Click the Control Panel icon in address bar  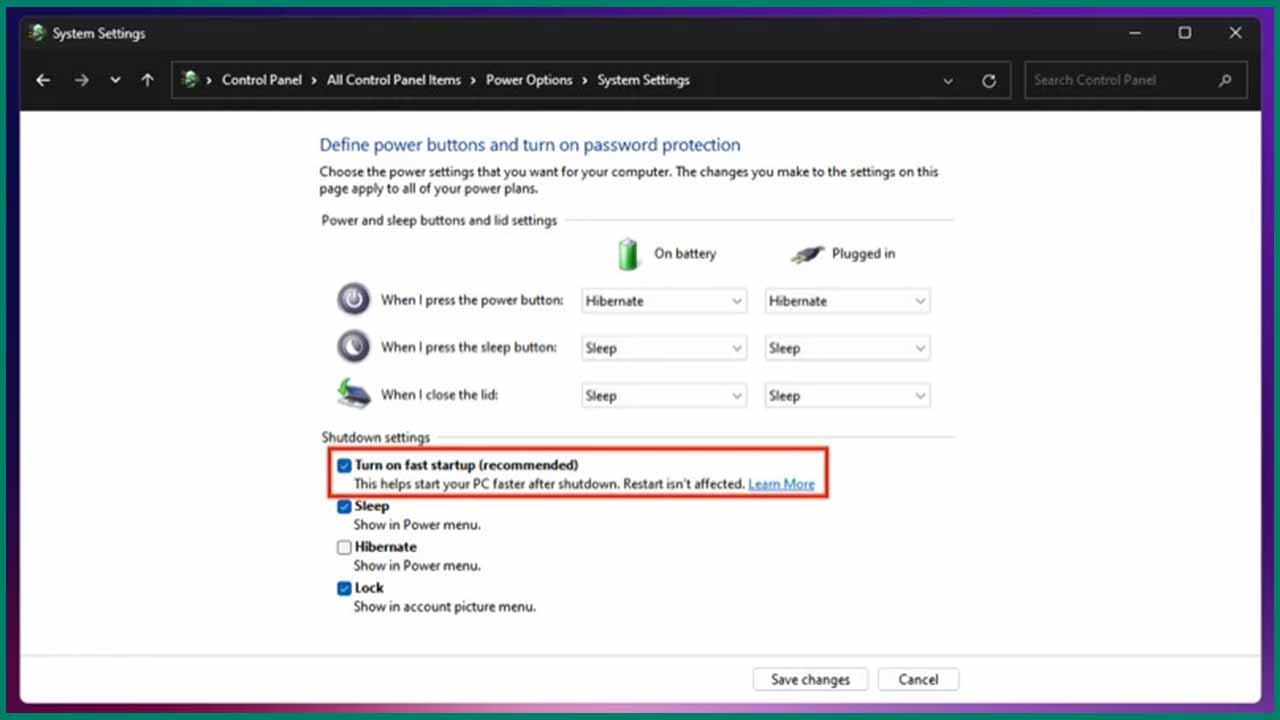click(x=190, y=80)
